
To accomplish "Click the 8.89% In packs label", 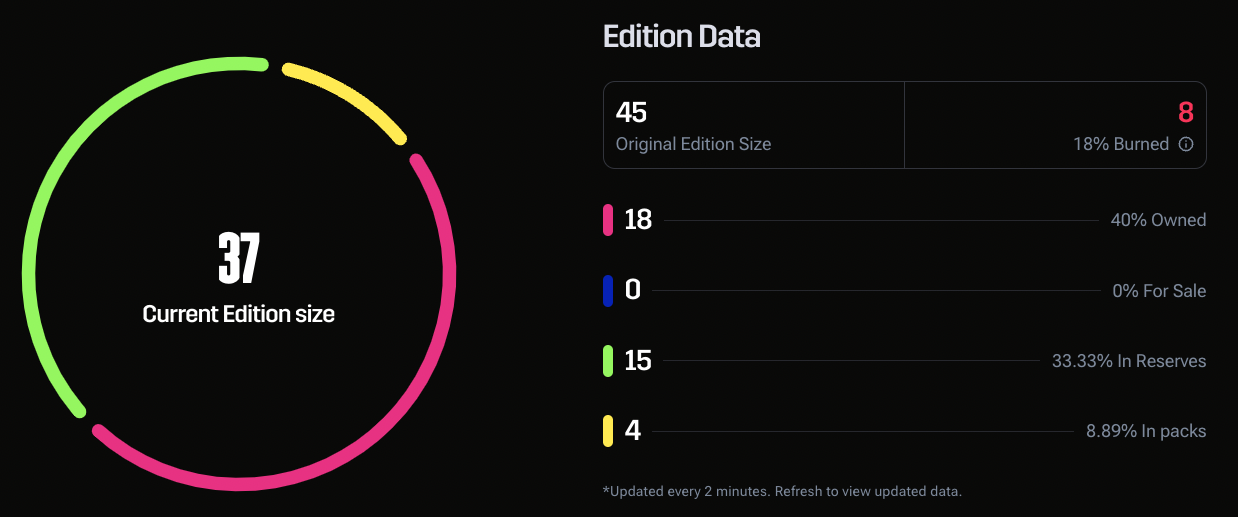I will tap(1146, 432).
